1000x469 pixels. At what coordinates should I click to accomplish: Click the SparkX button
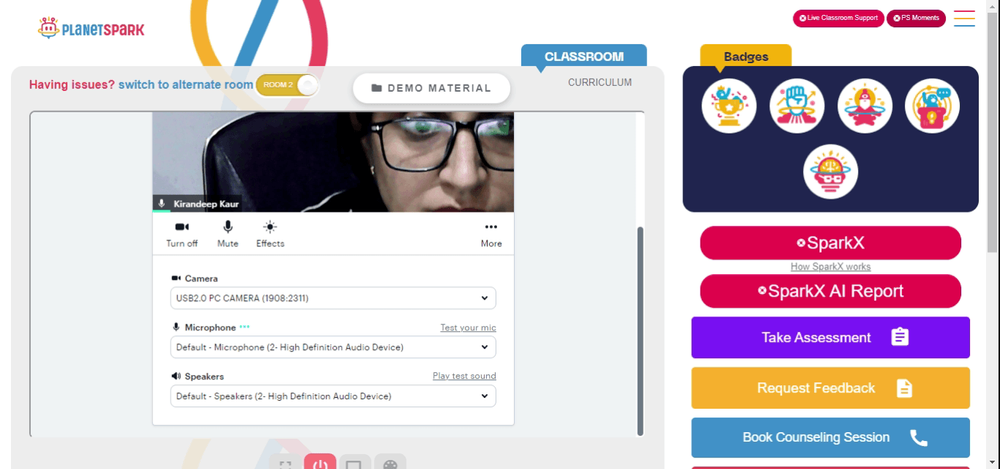tap(830, 242)
